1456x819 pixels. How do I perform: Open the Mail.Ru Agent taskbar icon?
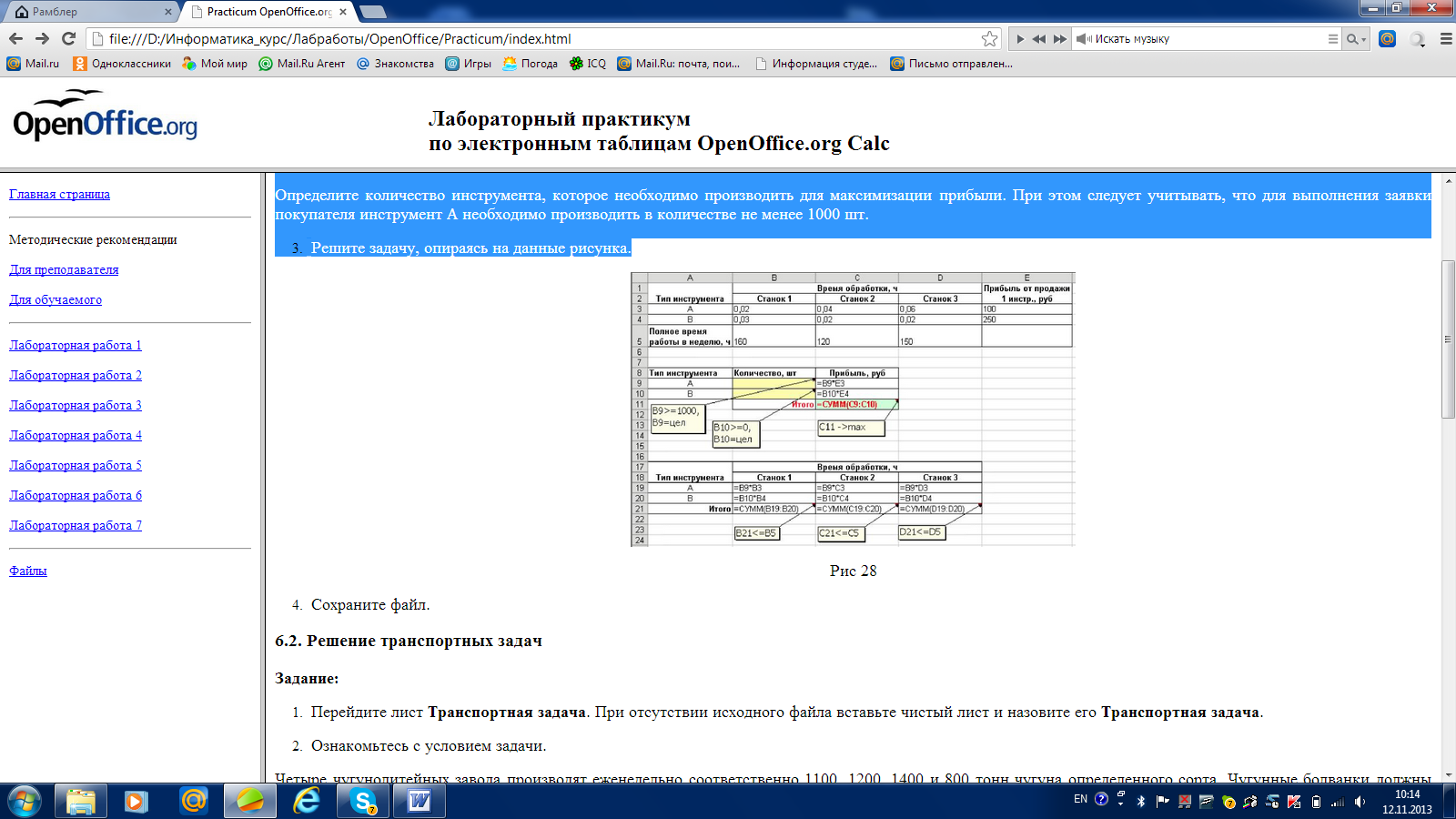194,802
